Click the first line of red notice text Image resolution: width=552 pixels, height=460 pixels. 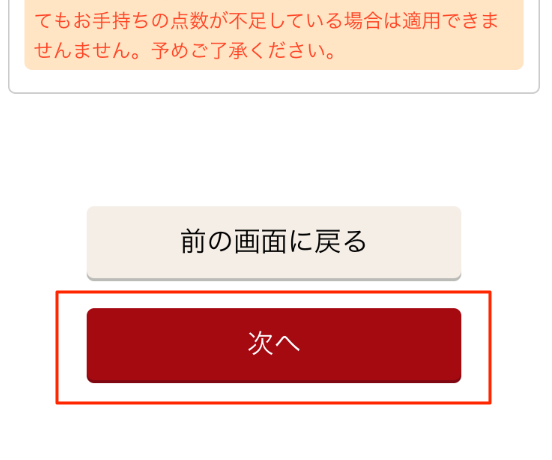[x=266, y=20]
